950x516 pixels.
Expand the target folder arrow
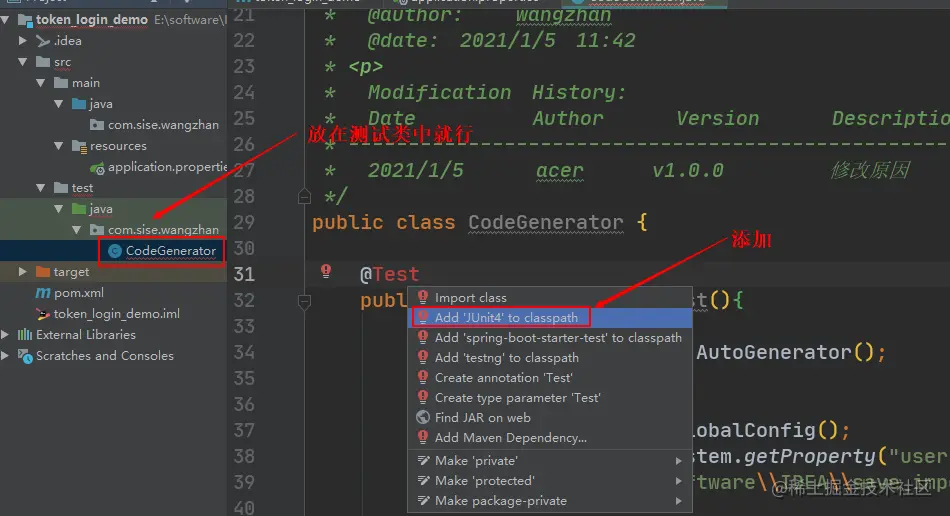[22, 271]
